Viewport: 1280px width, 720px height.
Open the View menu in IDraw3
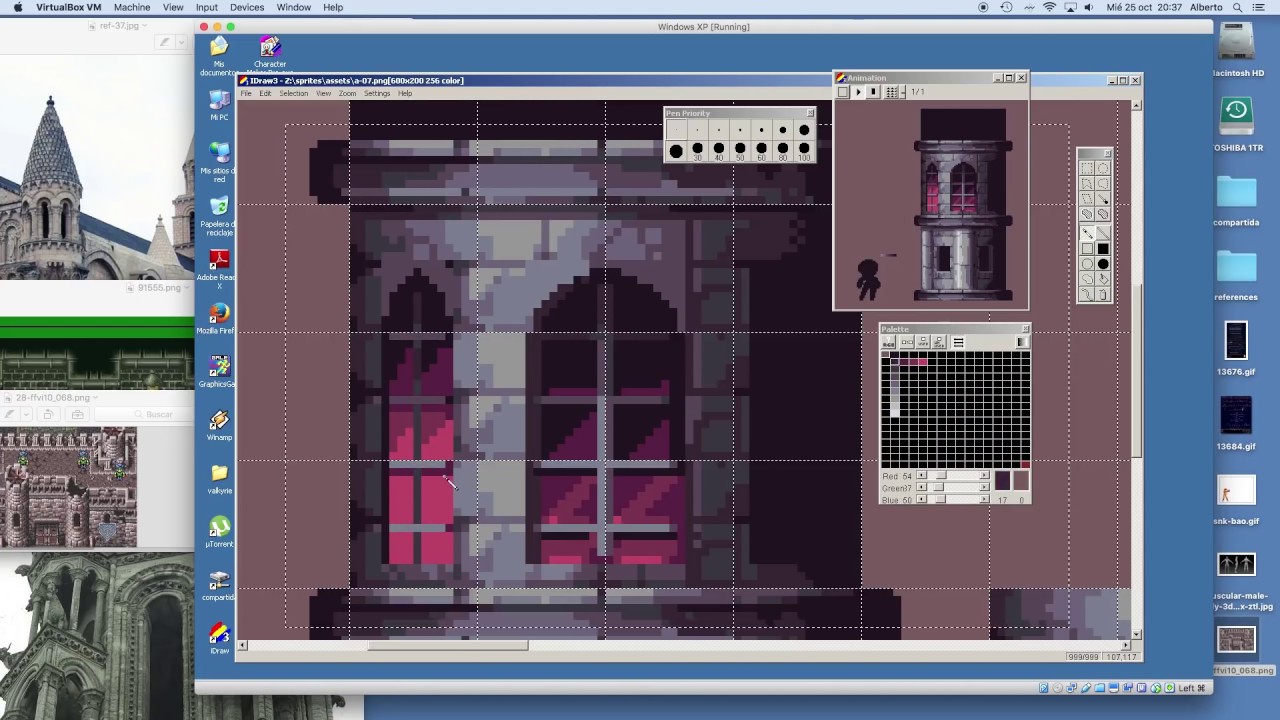(323, 93)
